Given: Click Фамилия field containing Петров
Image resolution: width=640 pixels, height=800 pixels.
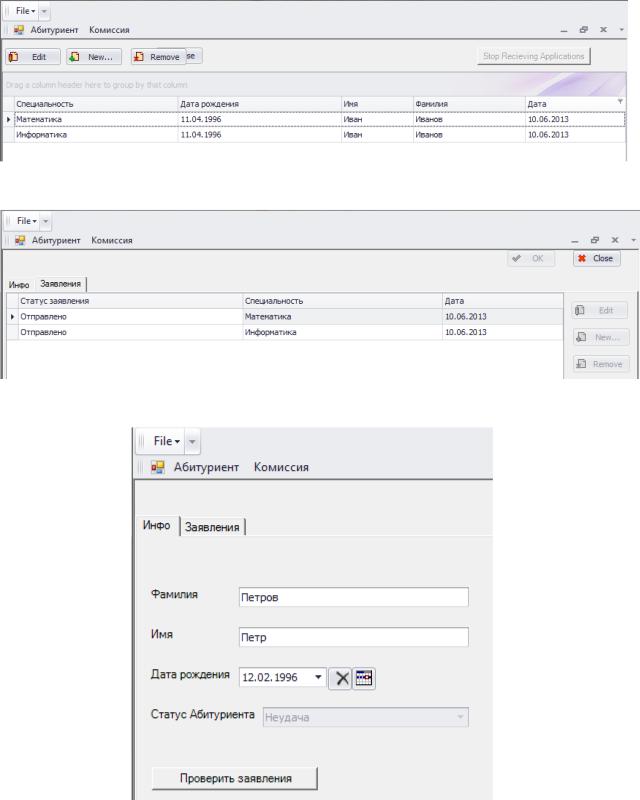Looking at the screenshot, I should (353, 597).
